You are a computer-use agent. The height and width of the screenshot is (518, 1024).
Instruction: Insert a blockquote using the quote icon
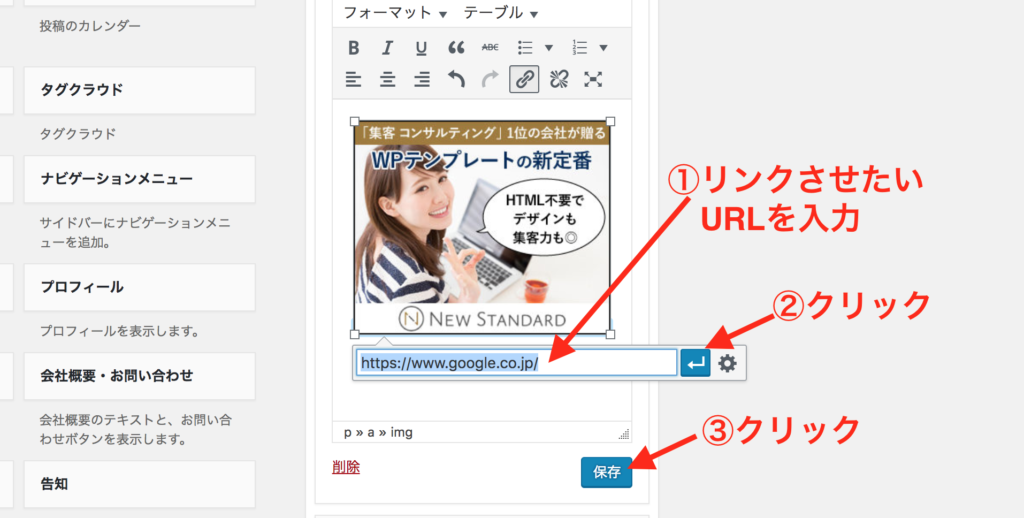(456, 47)
